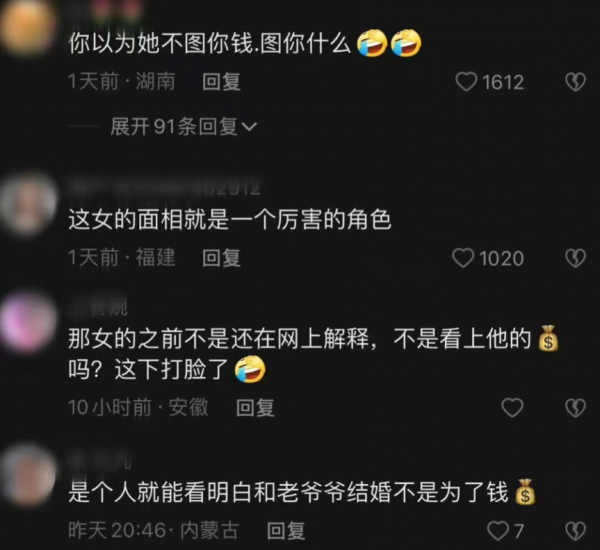This screenshot has height=550, width=600.
Task: Like the Hunan comment with 1612 likes
Action: click(x=466, y=82)
